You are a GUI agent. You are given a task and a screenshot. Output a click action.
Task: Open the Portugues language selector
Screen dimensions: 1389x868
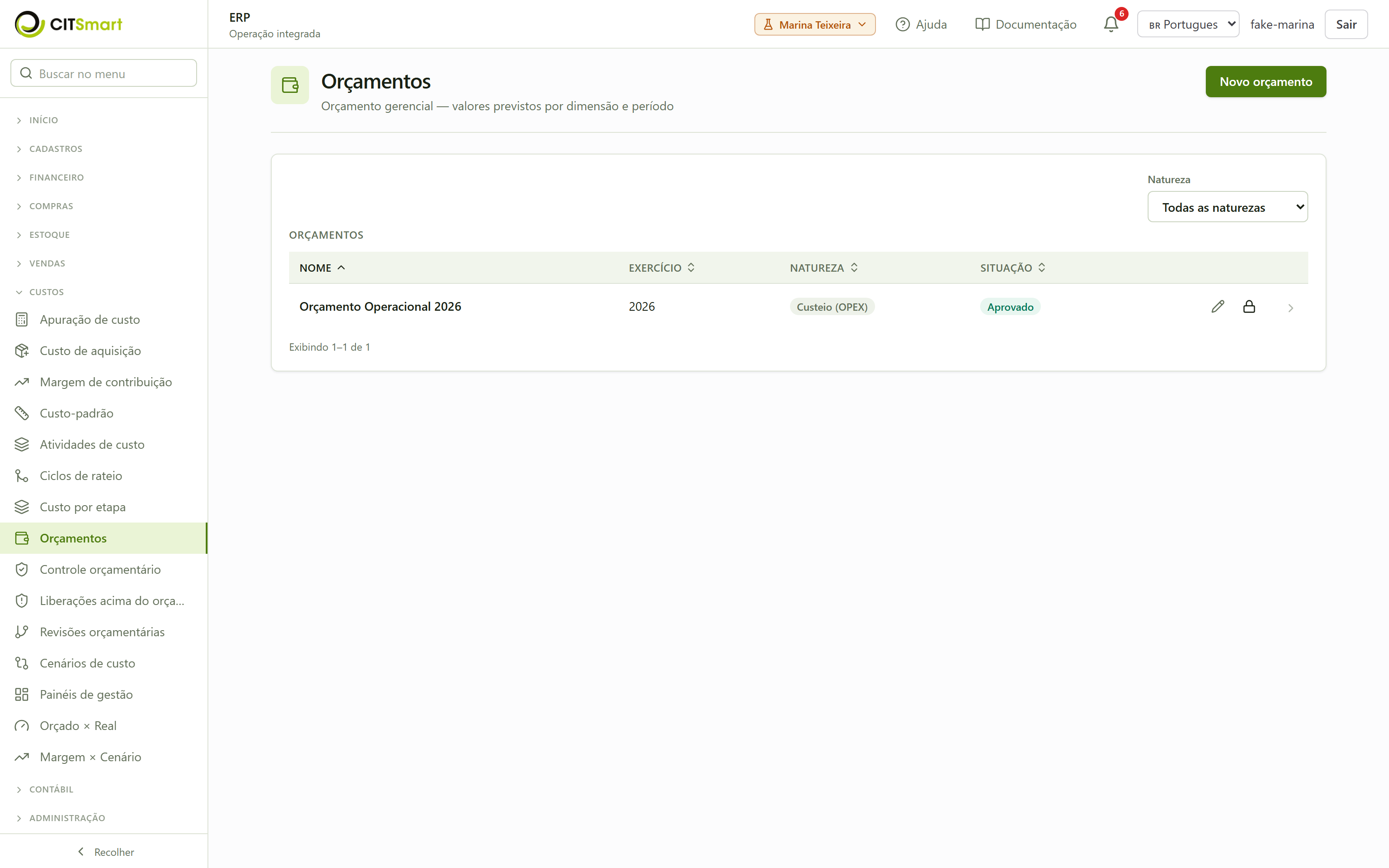point(1188,24)
